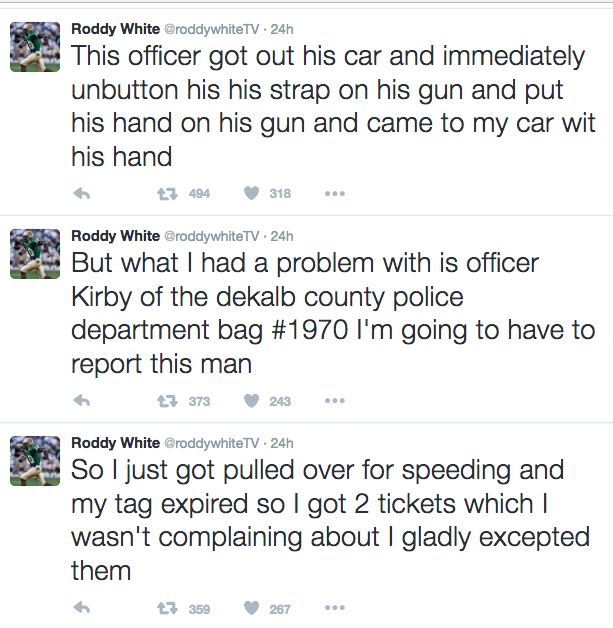Open the 24h timestamp on the first tweet

click(x=282, y=30)
